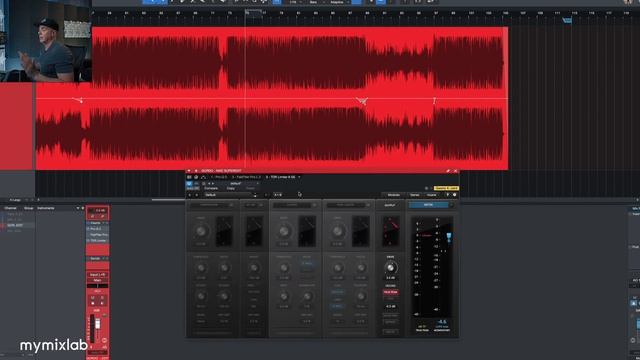
Task: Select the FabFilter Pro insert on mixer channel
Action: pyautogui.click(x=98, y=235)
